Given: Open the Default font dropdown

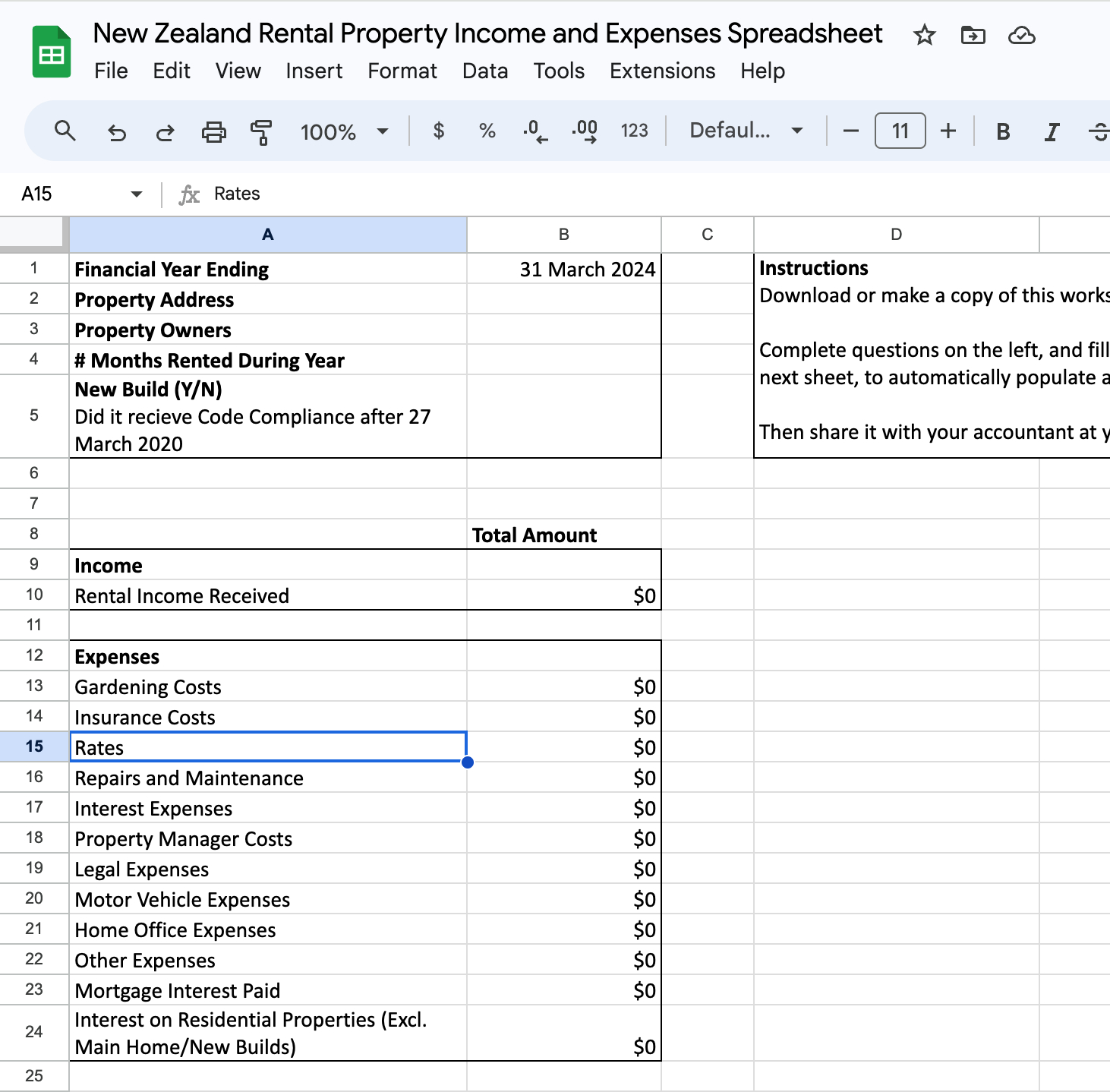Looking at the screenshot, I should point(744,131).
